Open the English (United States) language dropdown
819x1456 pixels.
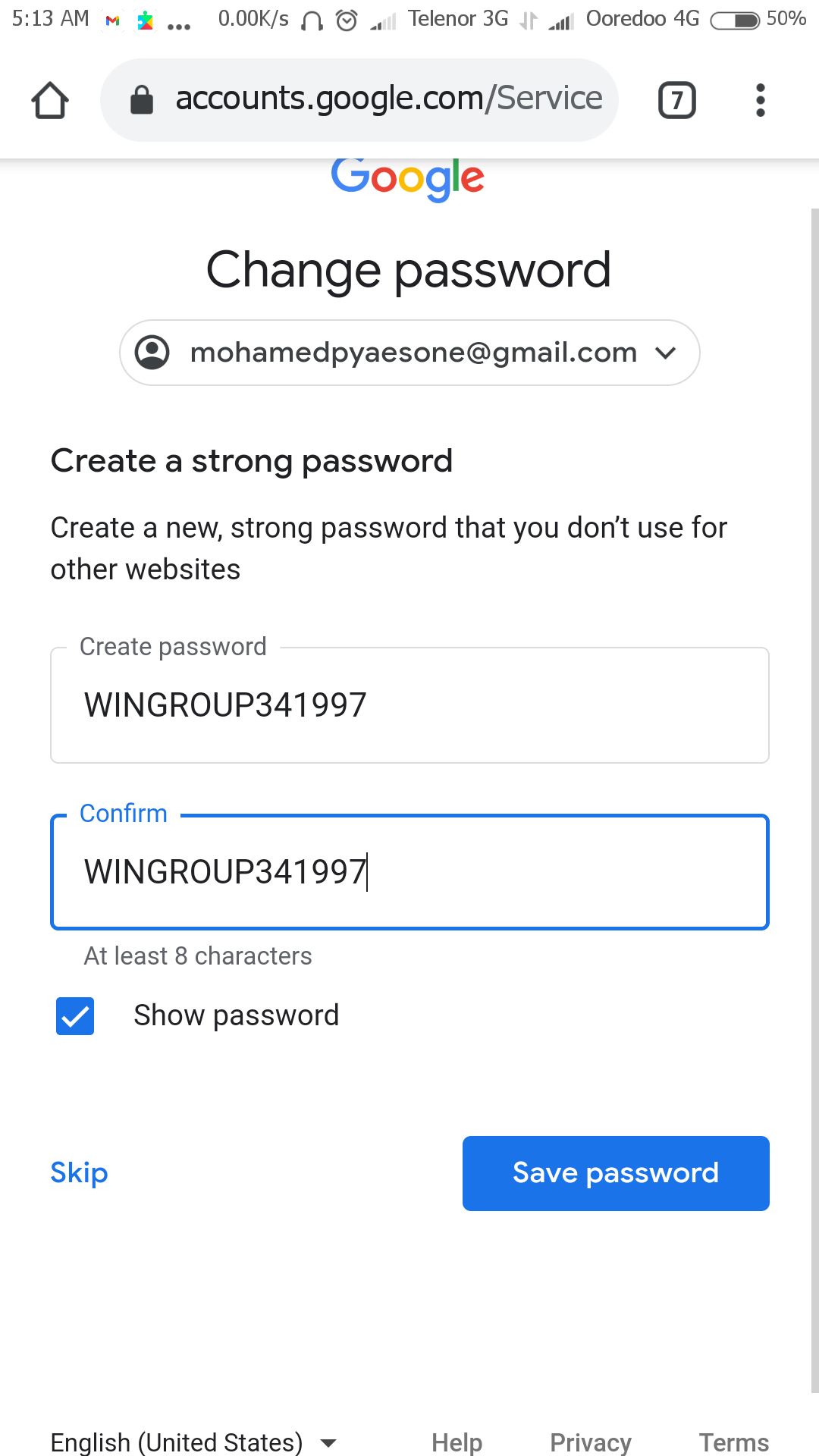tap(193, 1442)
